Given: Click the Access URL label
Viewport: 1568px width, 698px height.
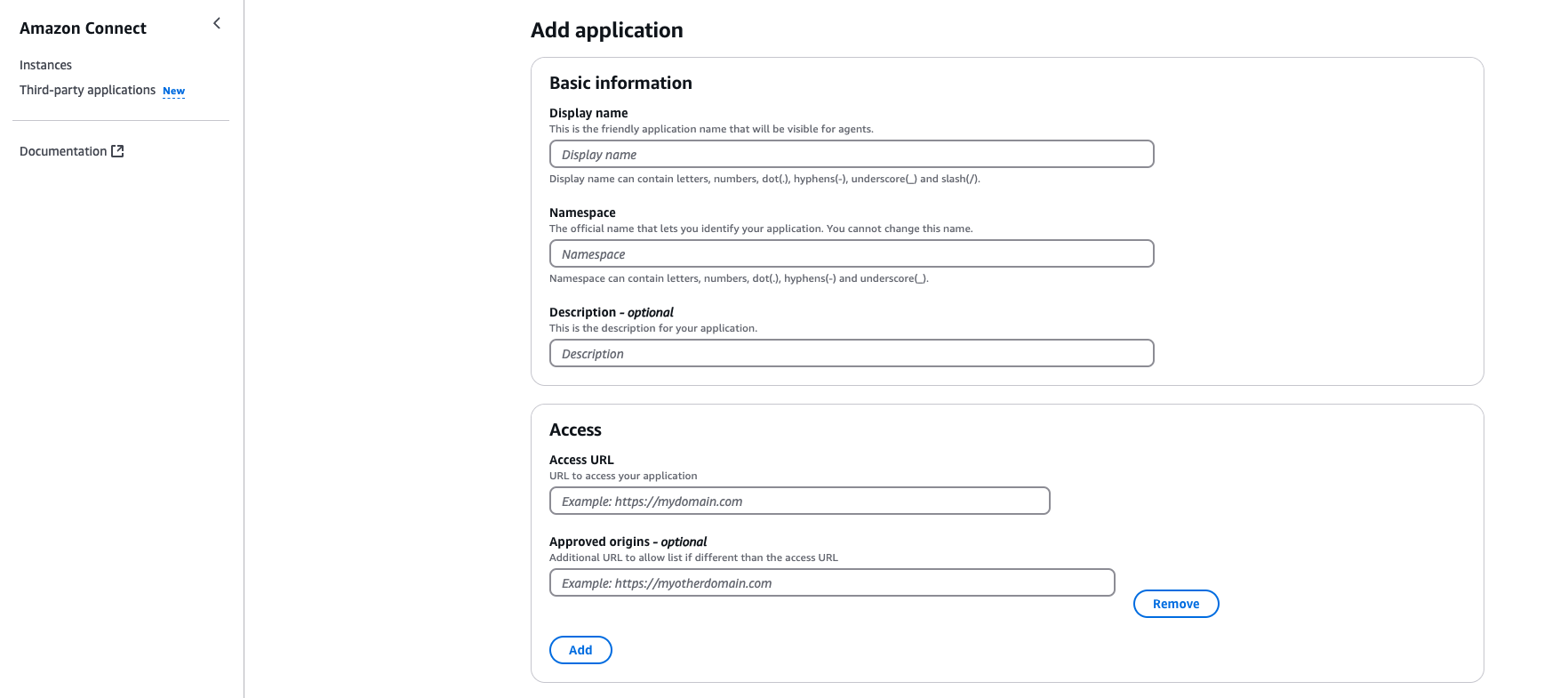Looking at the screenshot, I should click(x=581, y=460).
